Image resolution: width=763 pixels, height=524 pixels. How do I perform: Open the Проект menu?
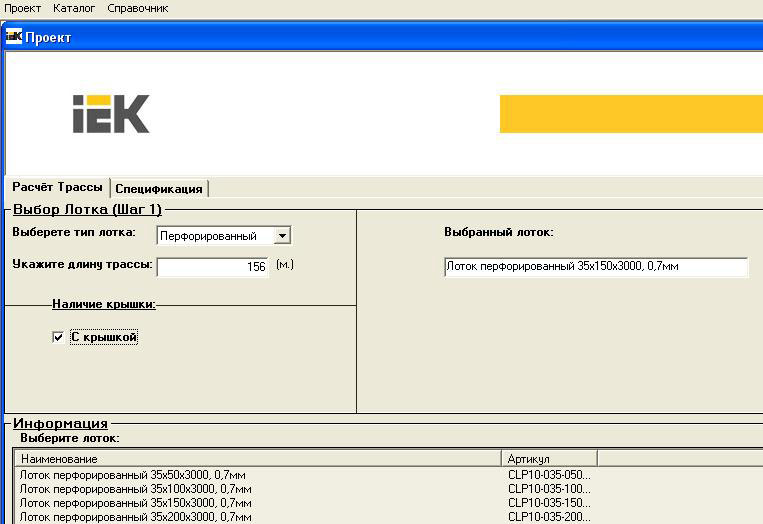(23, 8)
